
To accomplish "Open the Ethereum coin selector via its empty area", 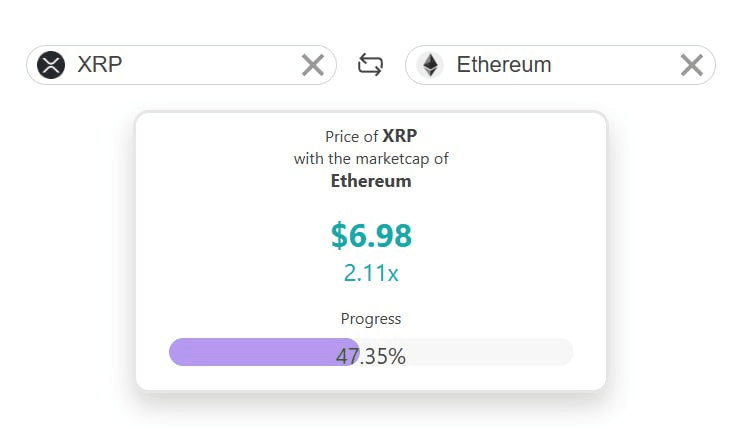I will [x=613, y=65].
